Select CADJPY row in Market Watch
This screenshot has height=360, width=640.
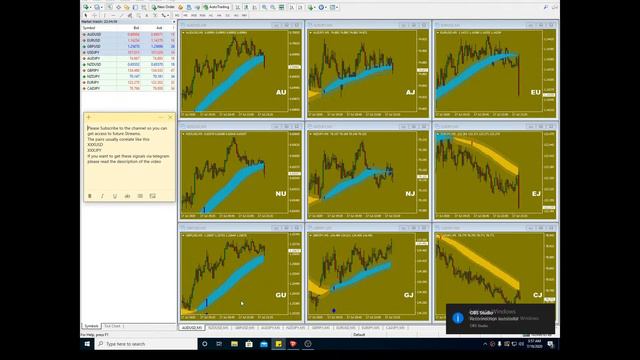point(128,88)
